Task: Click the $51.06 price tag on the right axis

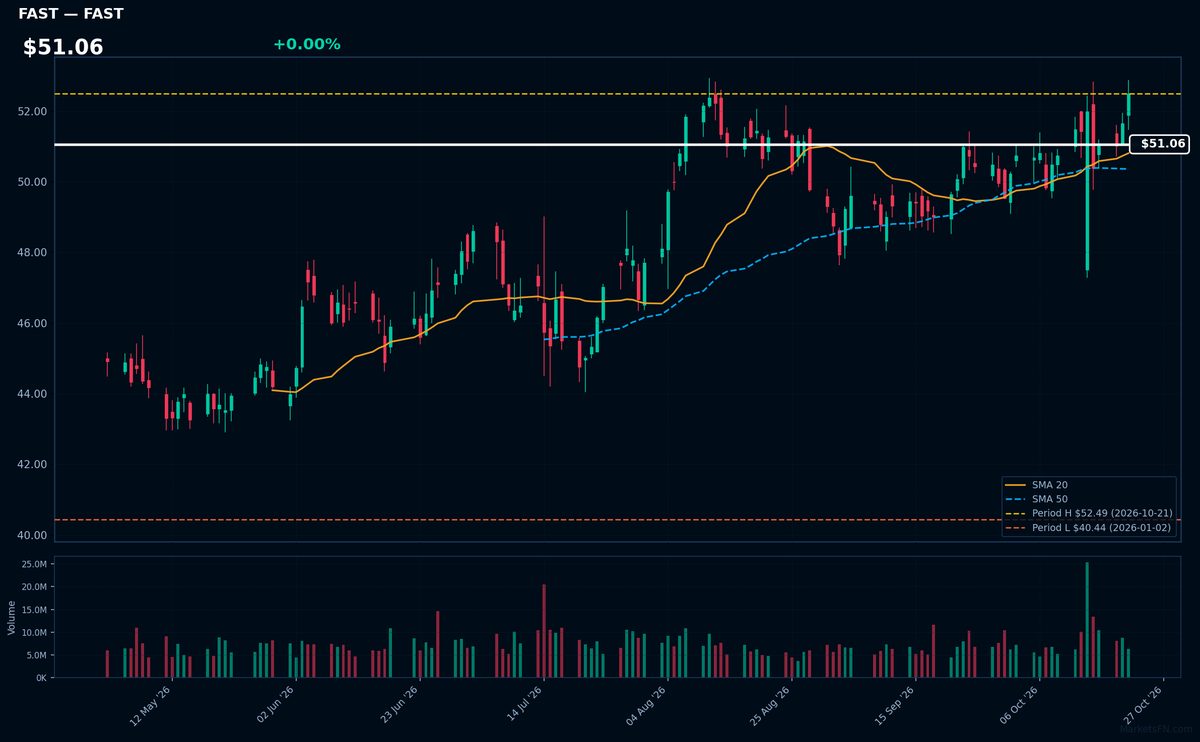Action: (x=1159, y=144)
